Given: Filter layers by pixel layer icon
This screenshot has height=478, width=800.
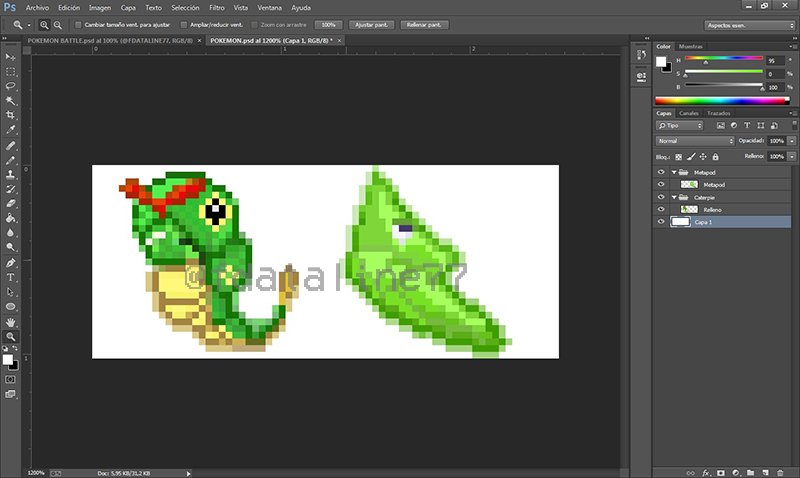Looking at the screenshot, I should click(x=720, y=125).
